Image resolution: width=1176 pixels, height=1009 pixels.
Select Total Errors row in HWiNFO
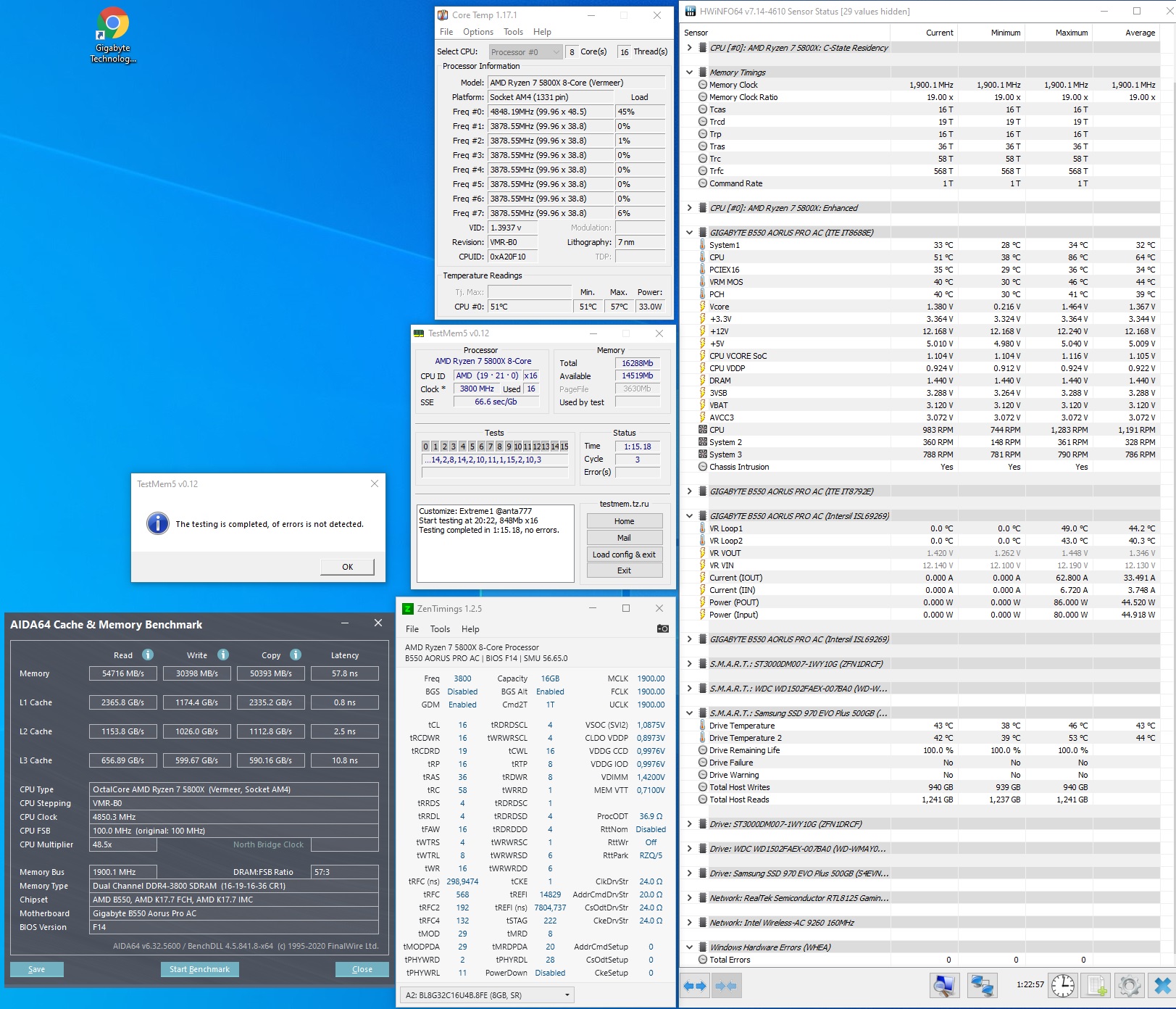(x=920, y=960)
